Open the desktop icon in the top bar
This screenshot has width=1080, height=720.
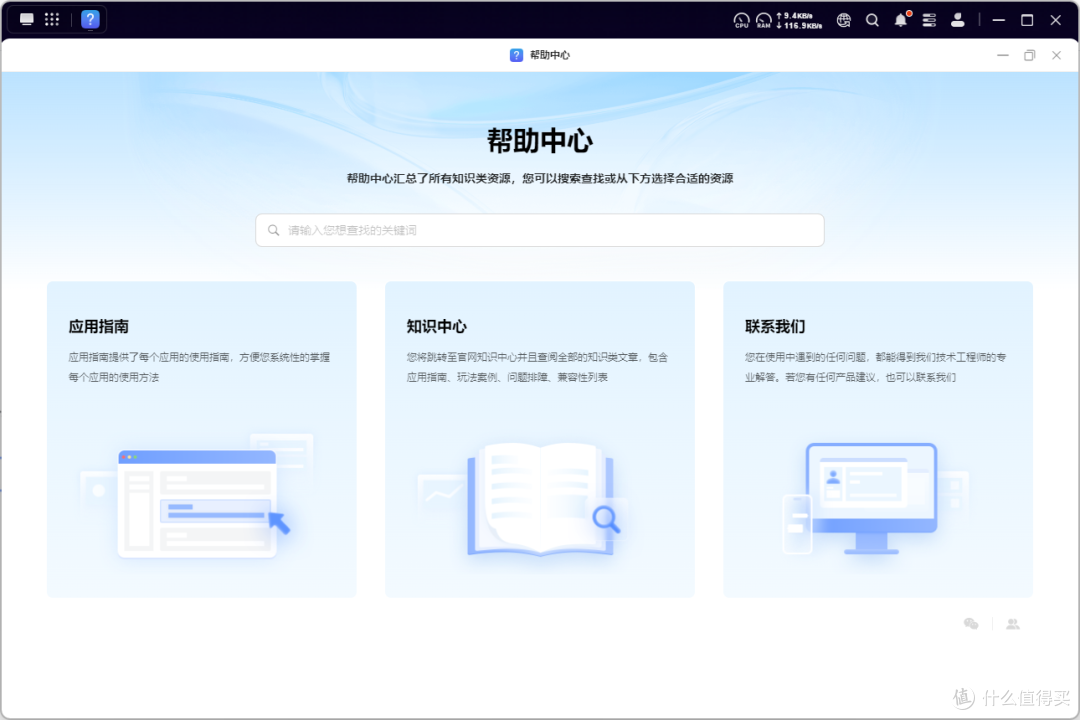pyautogui.click(x=27, y=19)
